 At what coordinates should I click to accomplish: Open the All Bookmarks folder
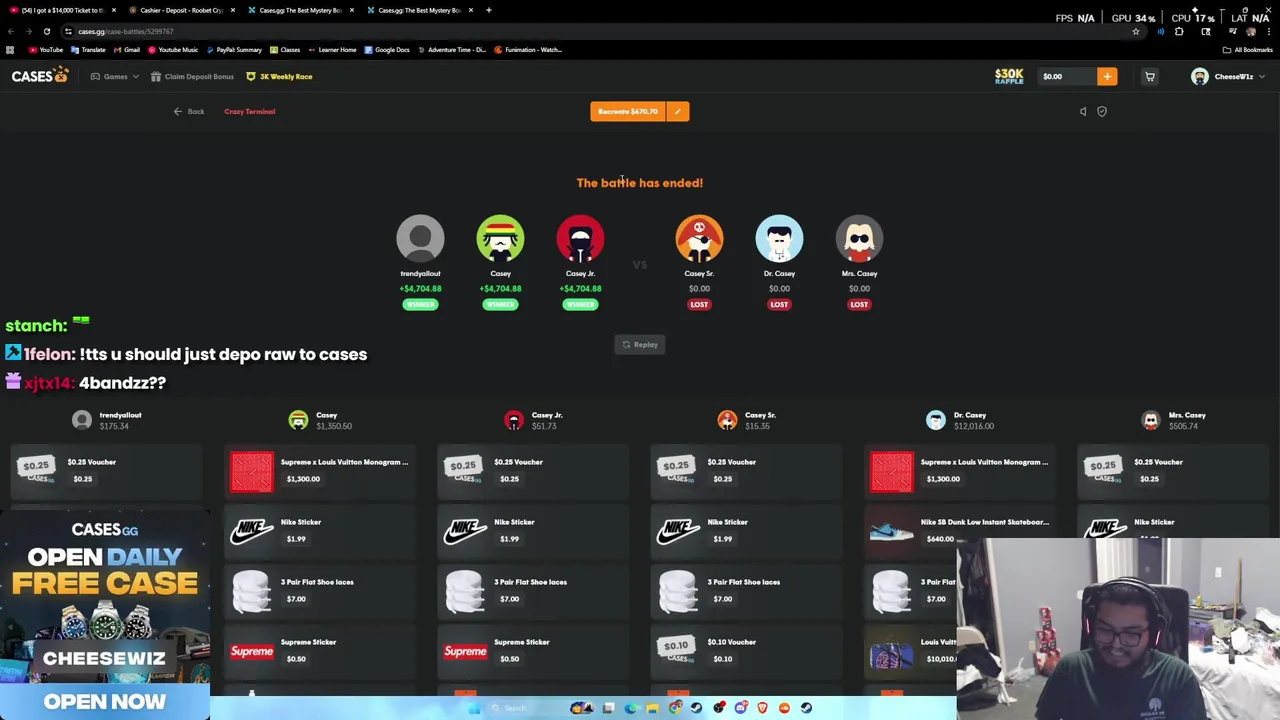coord(1247,50)
